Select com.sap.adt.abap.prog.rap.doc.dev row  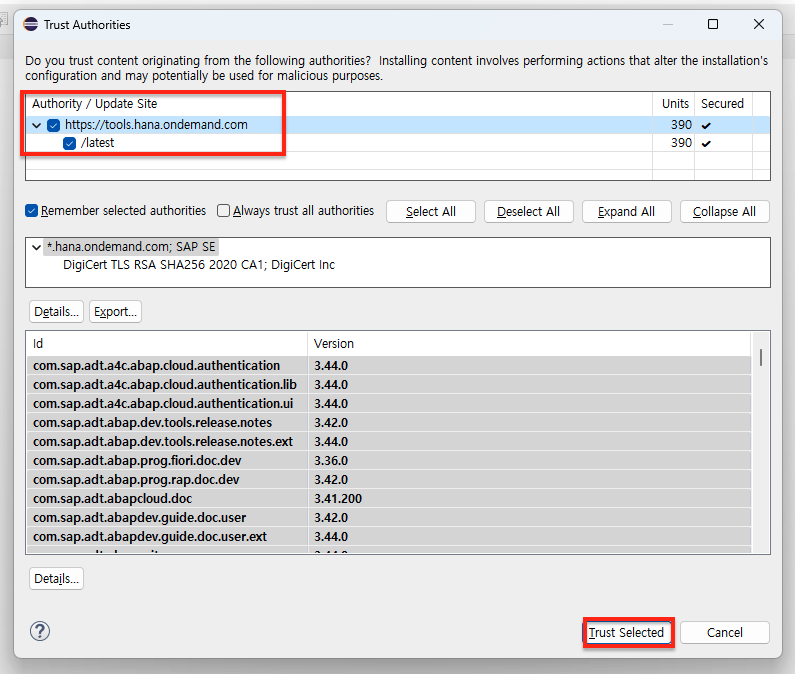[389, 480]
